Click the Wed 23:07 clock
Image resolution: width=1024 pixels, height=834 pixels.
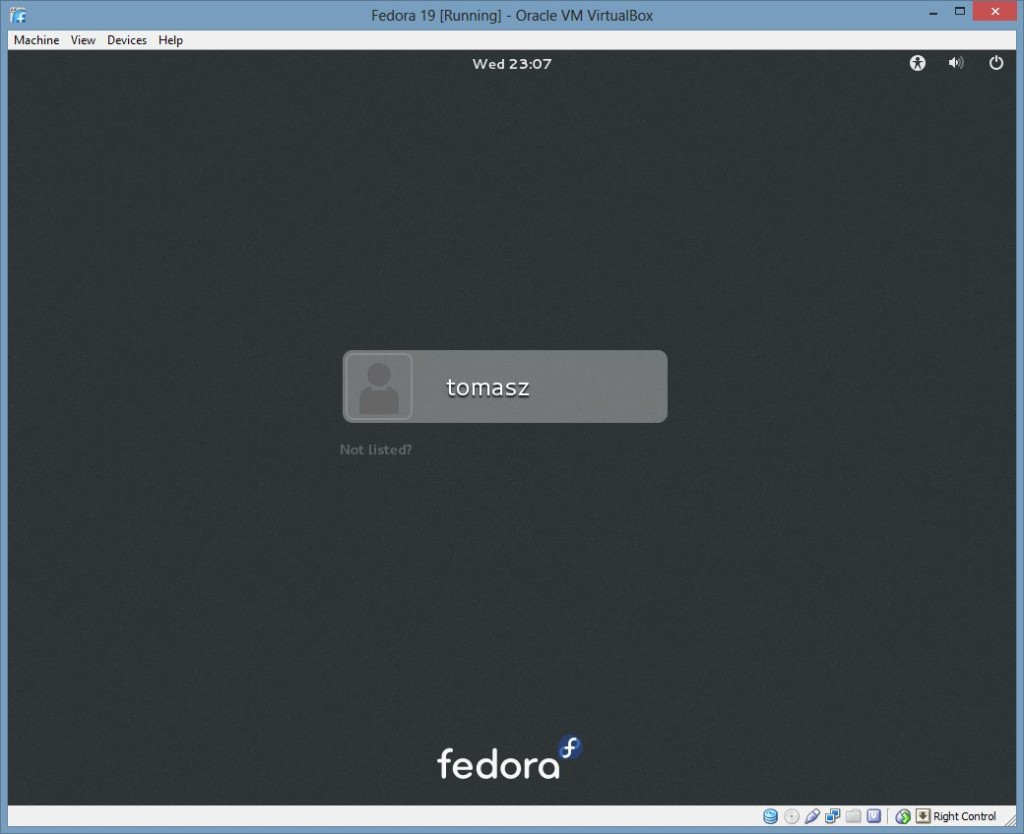tap(512, 63)
